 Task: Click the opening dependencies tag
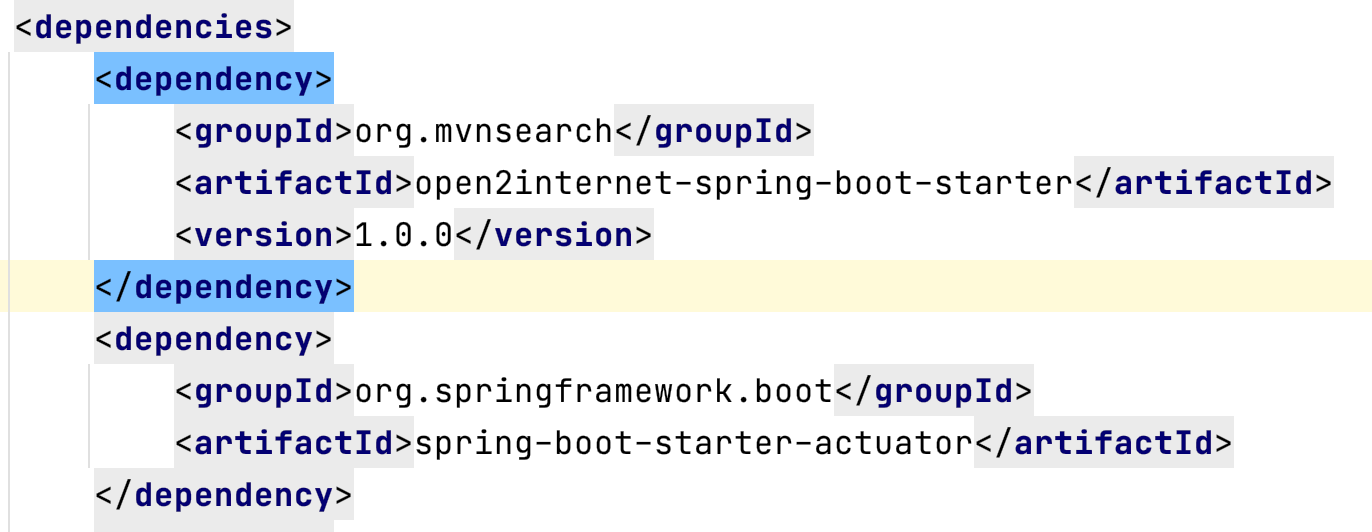[154, 27]
